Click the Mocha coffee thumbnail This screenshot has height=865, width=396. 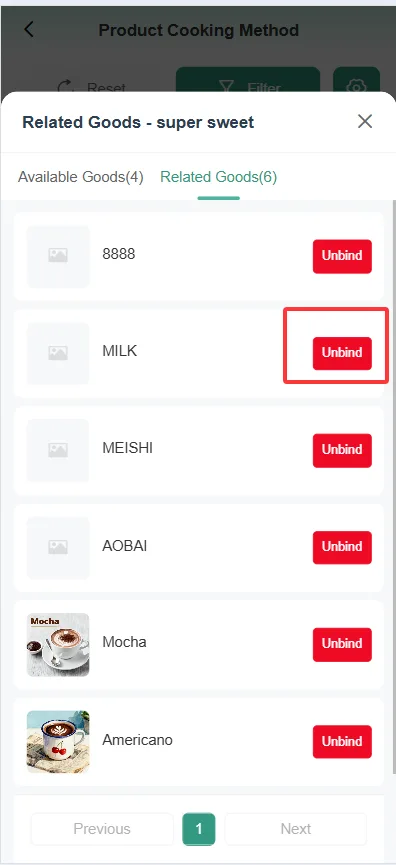58,645
